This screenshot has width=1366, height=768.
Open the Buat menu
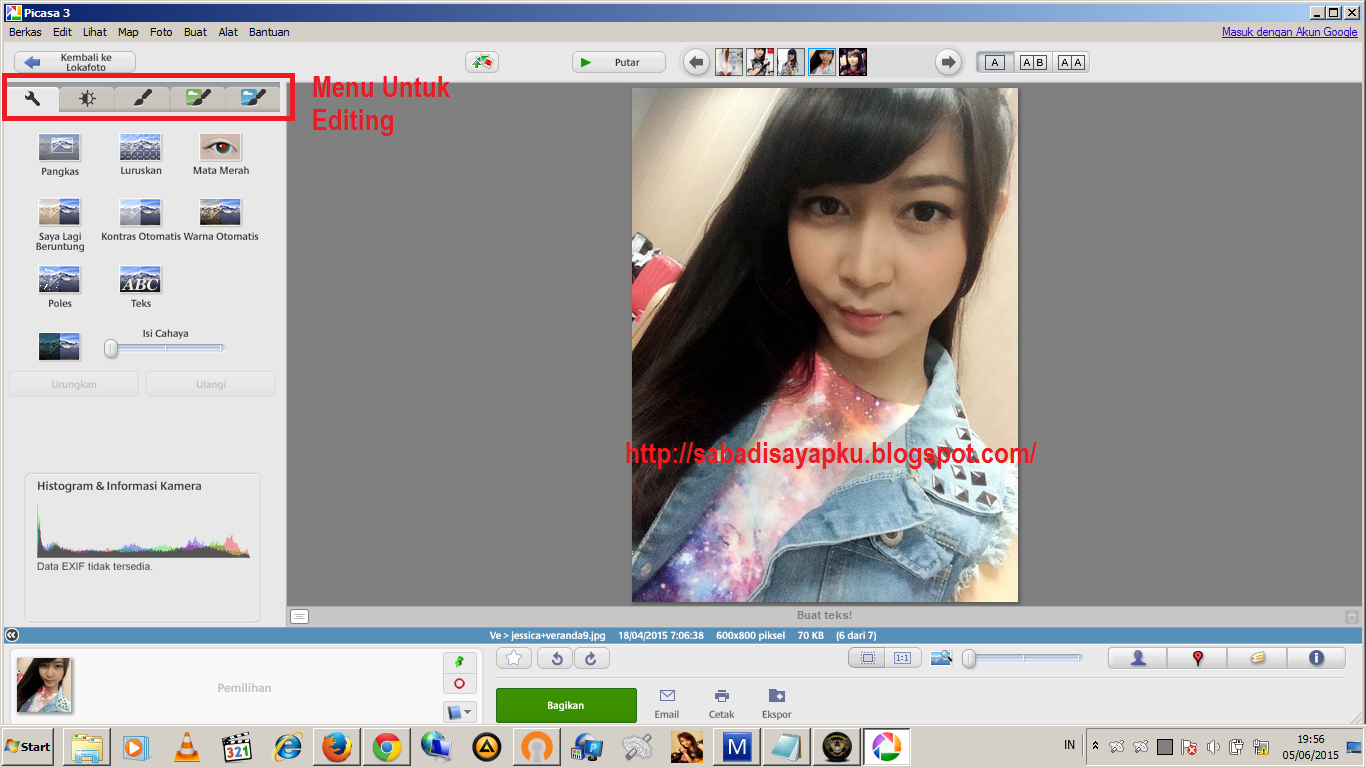coord(195,32)
